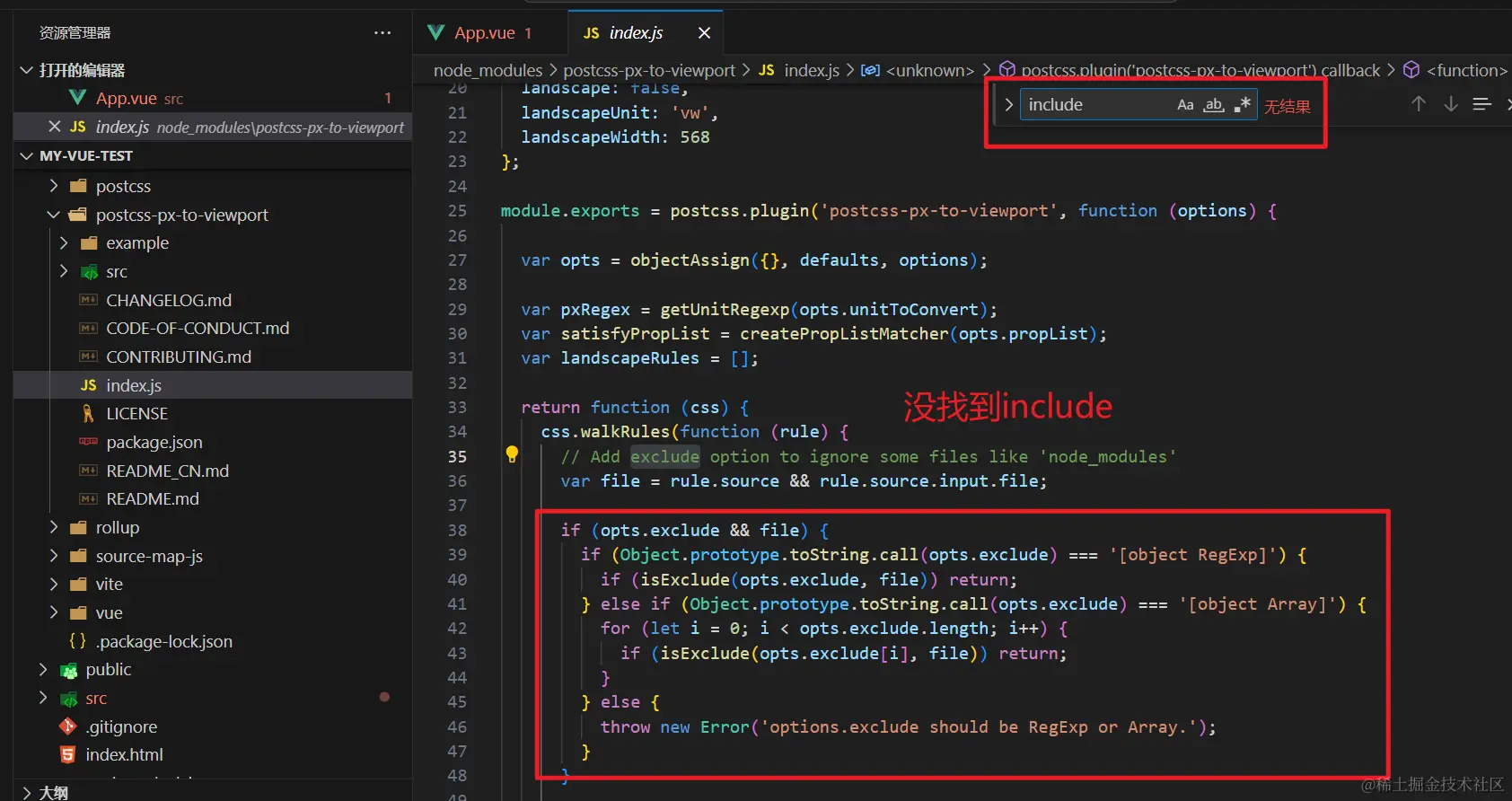Go to previous match arrow
The width and height of the screenshot is (1512, 801).
click(x=1419, y=104)
